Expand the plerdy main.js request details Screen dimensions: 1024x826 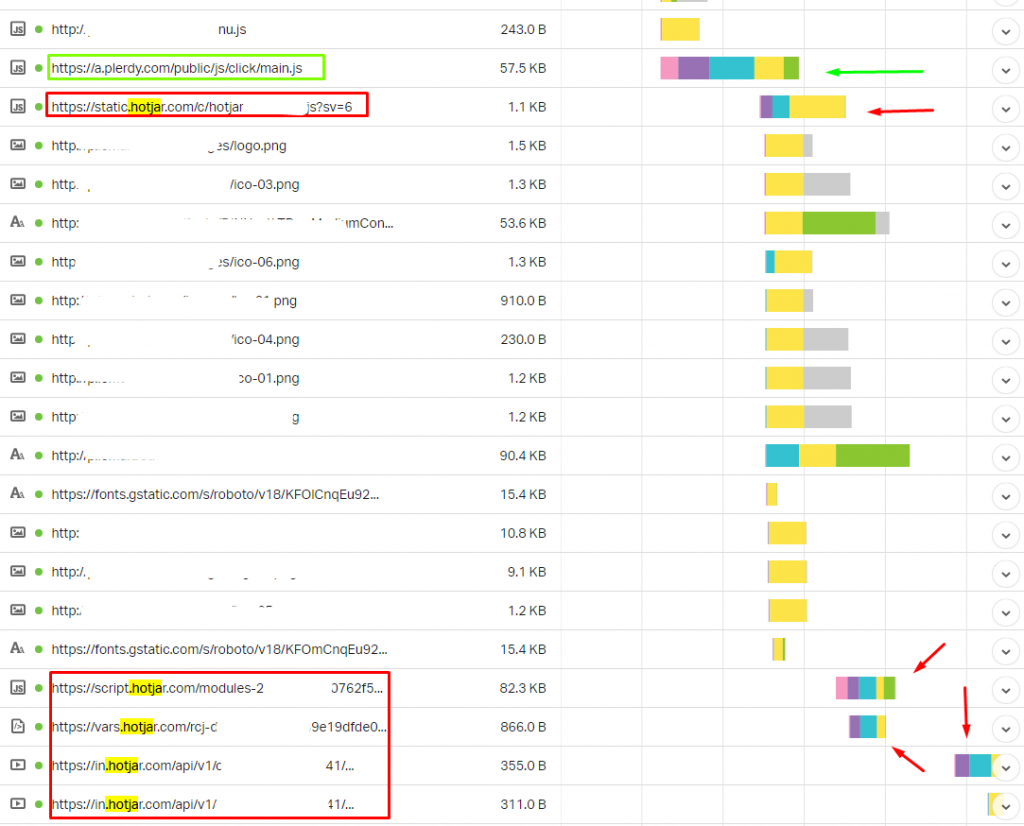pyautogui.click(x=1005, y=70)
